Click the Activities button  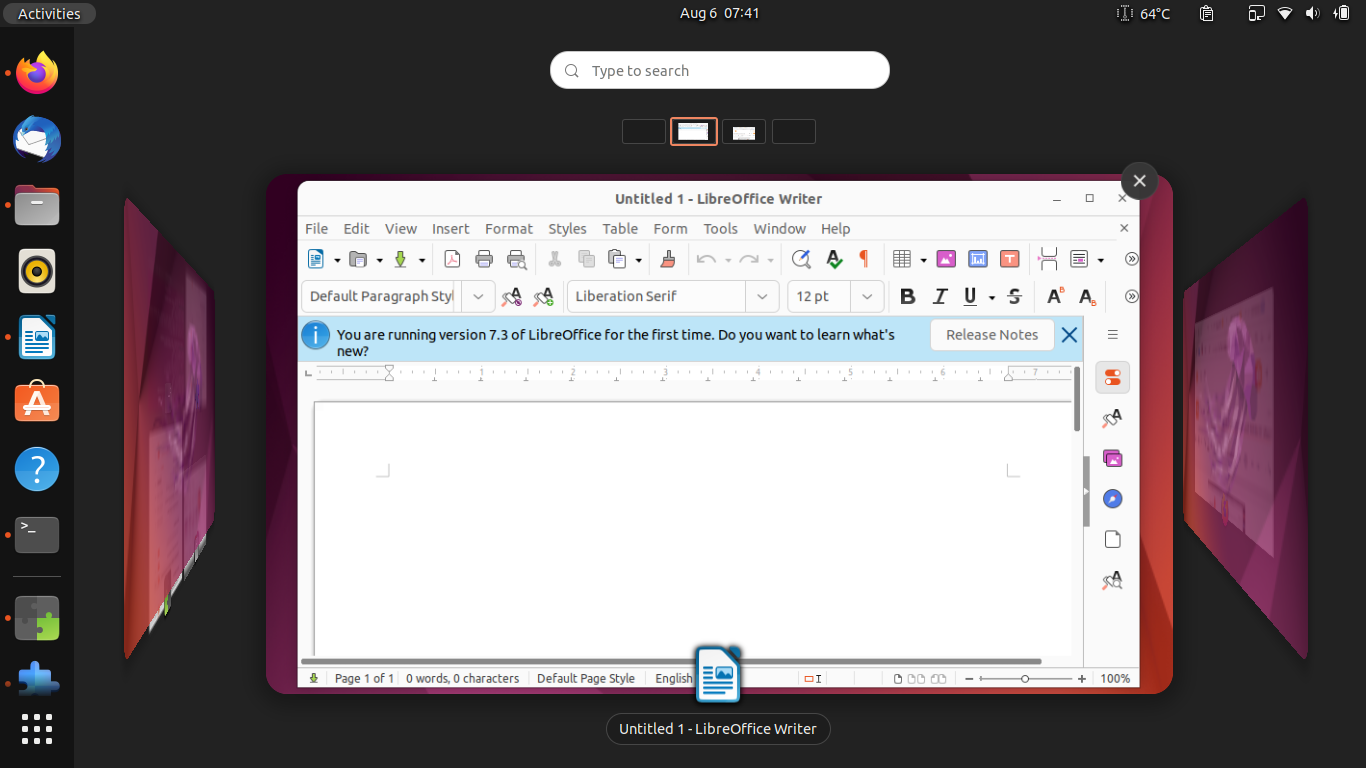(49, 13)
